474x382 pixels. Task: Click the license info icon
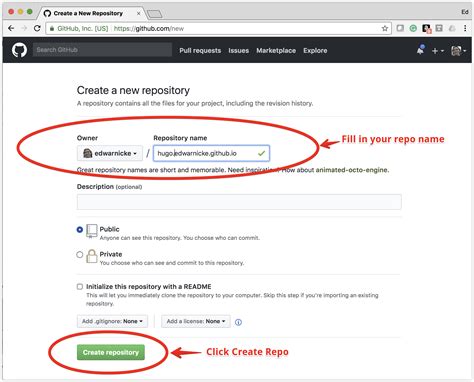point(238,322)
